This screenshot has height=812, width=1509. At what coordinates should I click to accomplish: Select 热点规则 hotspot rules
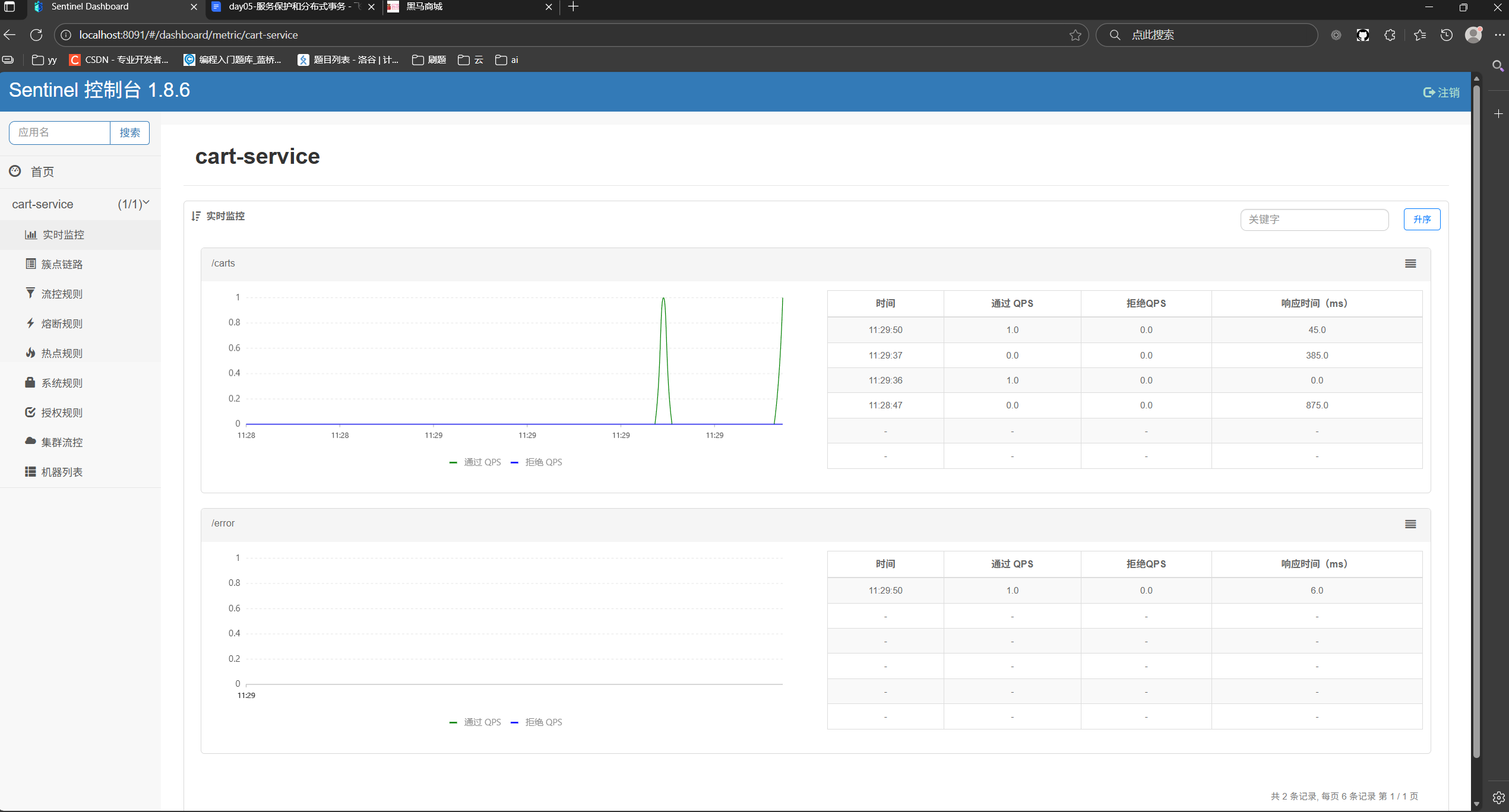coord(62,353)
